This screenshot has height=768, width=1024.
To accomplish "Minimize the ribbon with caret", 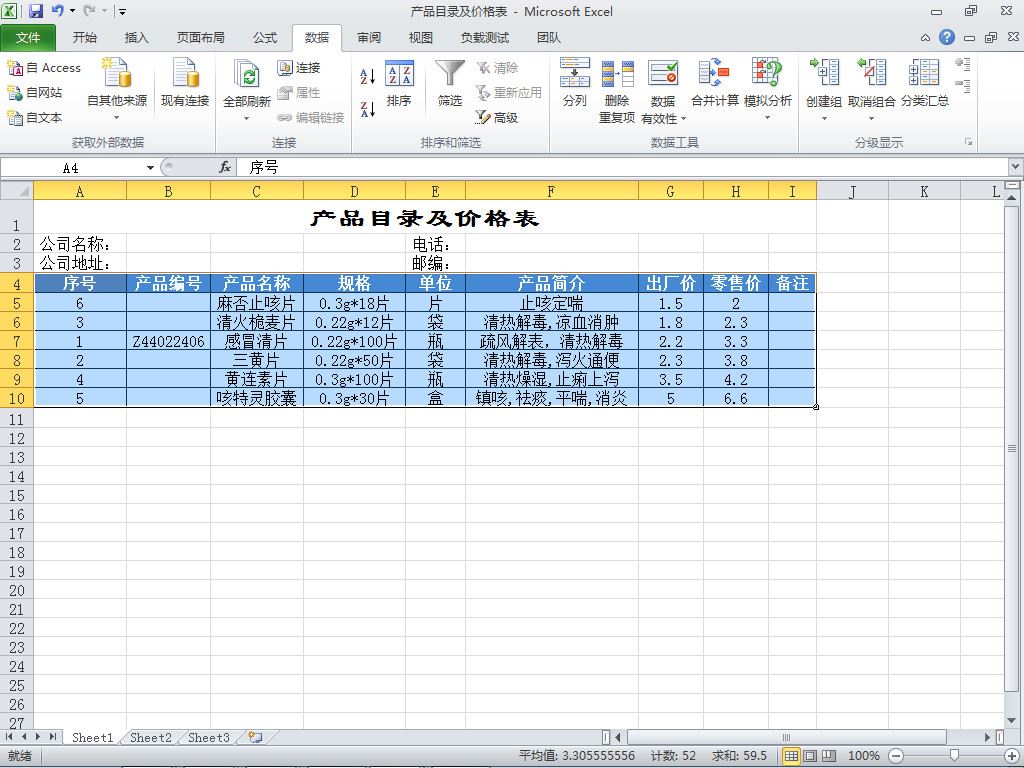I will tap(925, 38).
